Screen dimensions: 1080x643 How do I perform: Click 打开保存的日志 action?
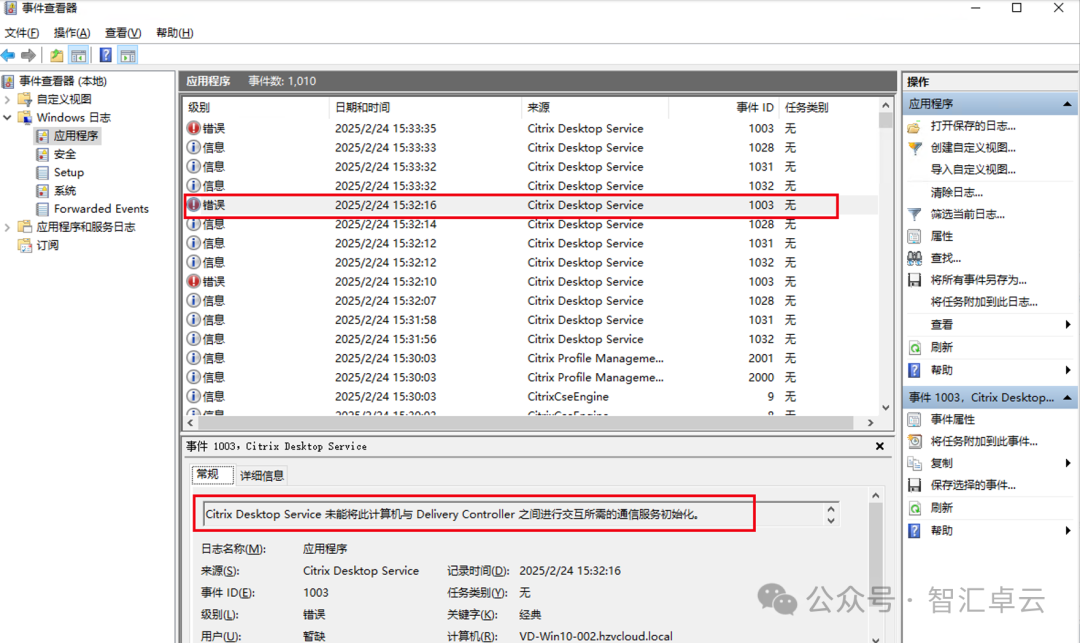pyautogui.click(x=973, y=126)
